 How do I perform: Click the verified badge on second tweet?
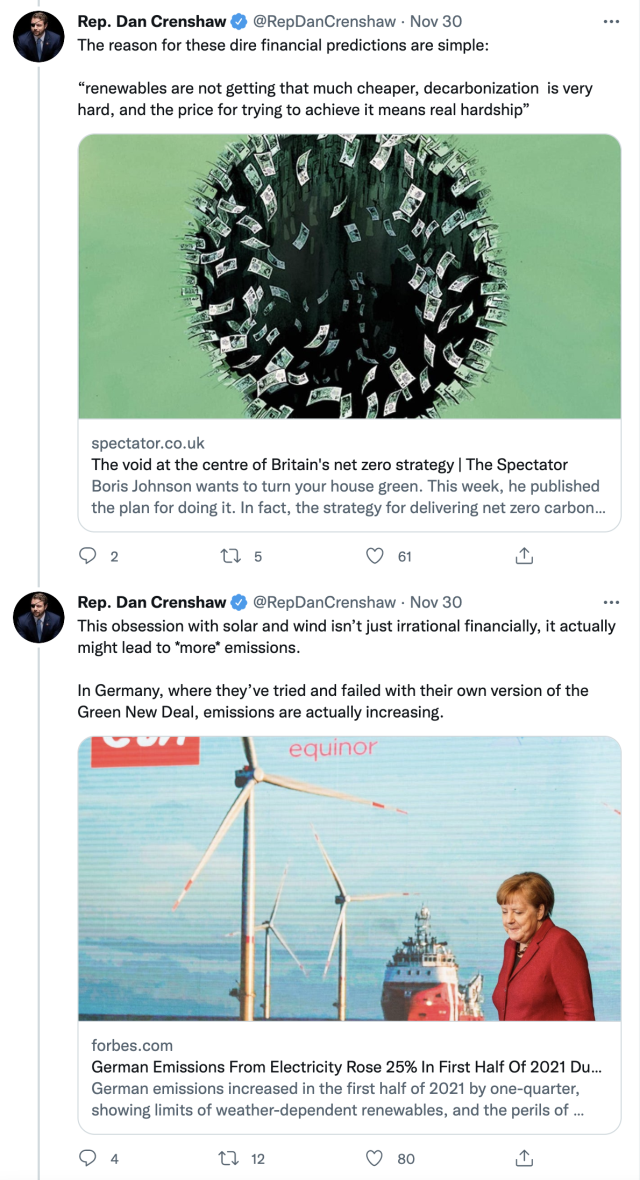[x=240, y=602]
